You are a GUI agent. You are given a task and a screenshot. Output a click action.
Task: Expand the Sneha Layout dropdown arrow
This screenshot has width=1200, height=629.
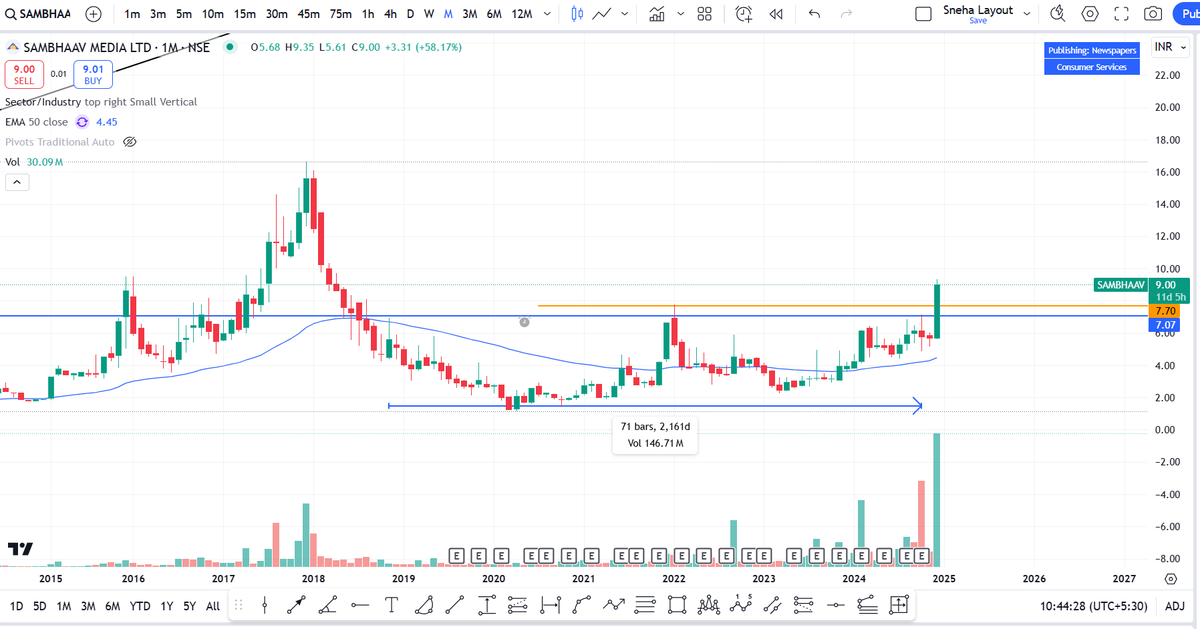point(1026,14)
